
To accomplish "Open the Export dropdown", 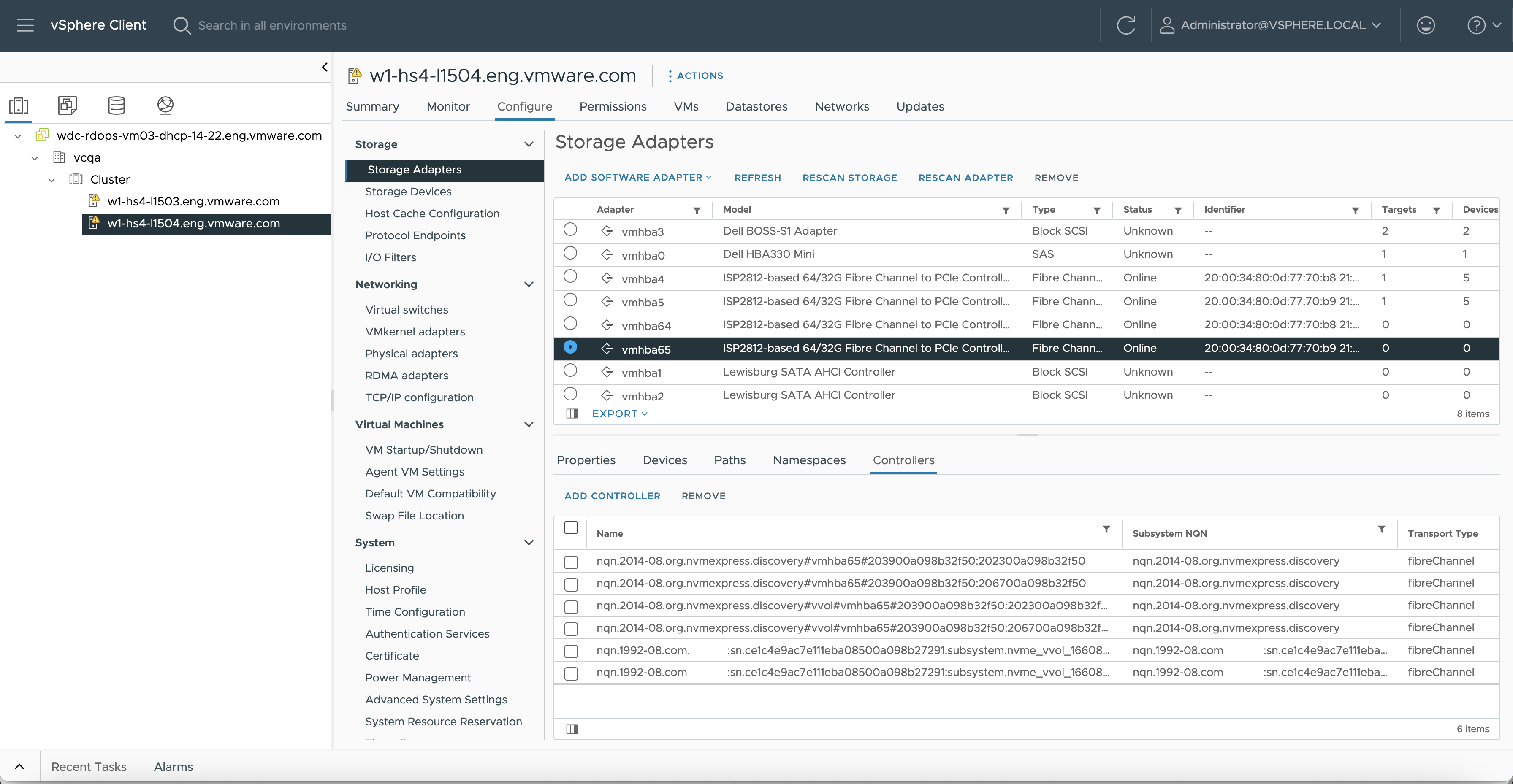I will coord(620,414).
